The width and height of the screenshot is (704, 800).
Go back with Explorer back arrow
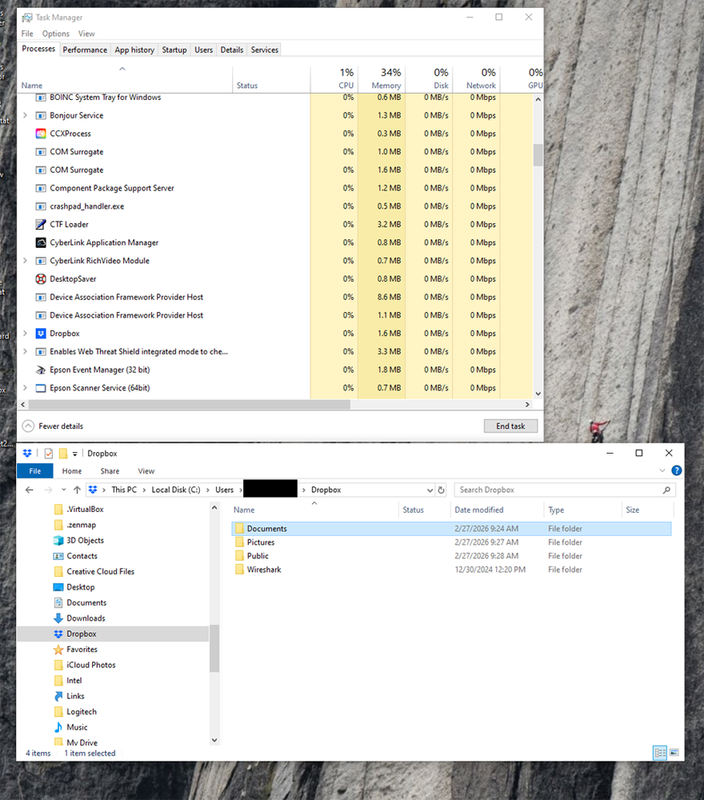pos(29,490)
